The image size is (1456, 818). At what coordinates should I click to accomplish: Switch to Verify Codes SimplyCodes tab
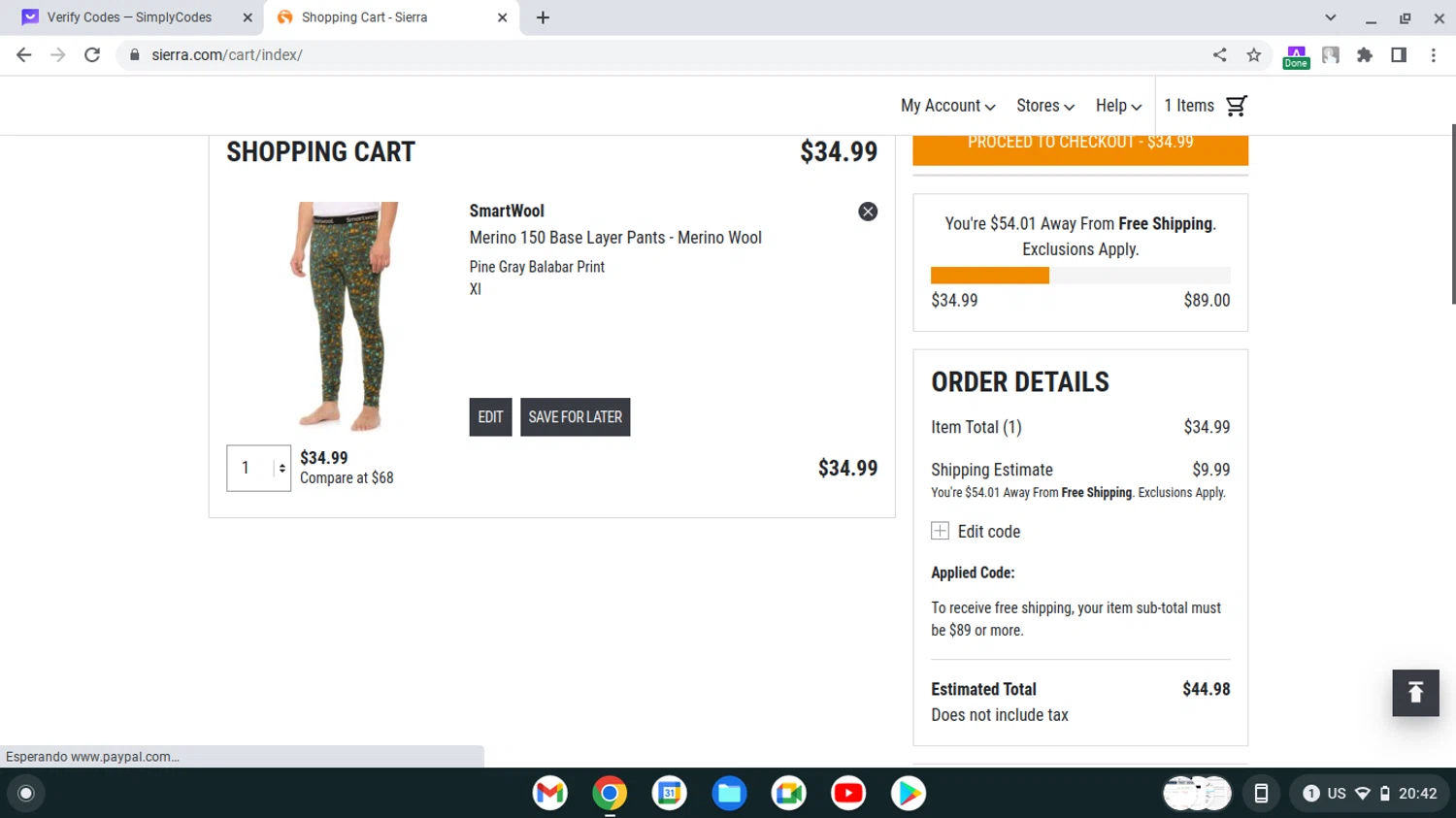[132, 17]
